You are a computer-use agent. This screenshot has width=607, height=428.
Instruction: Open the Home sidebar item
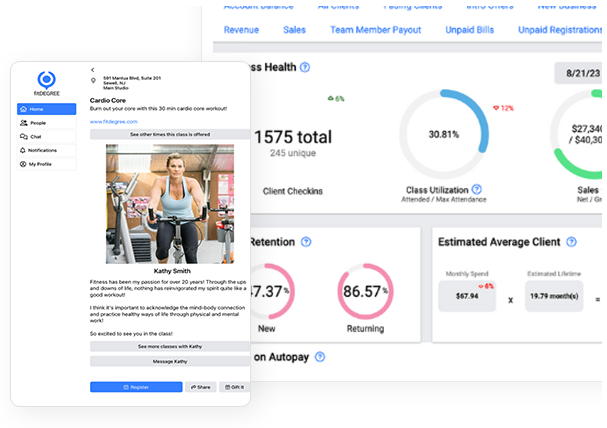(46, 109)
